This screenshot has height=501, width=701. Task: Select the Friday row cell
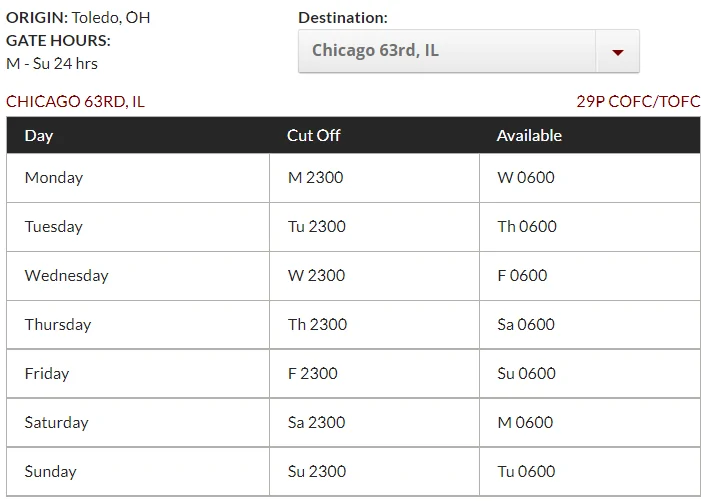[x=138, y=374]
